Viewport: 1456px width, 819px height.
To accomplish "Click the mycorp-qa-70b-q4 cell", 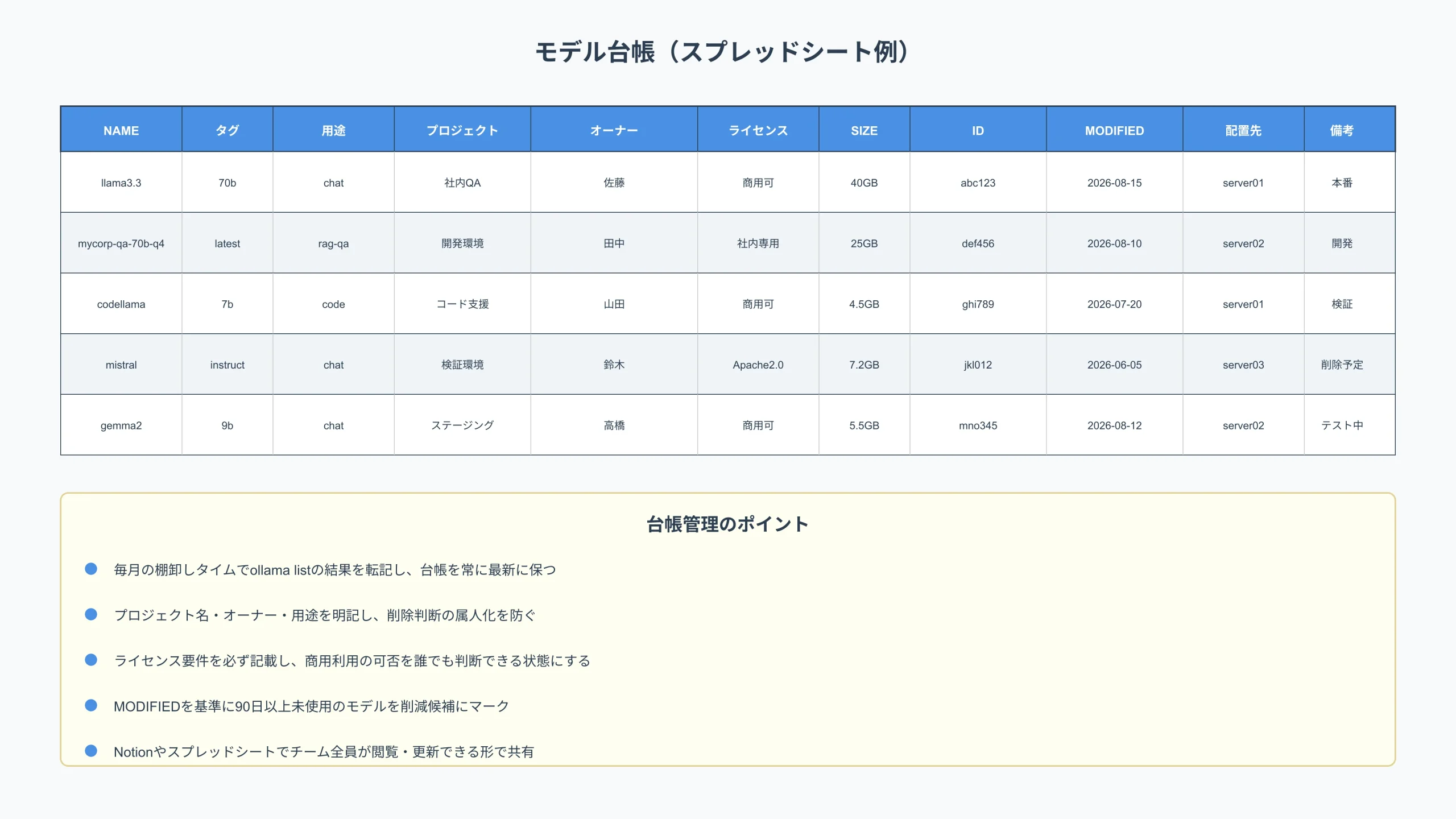I will (x=121, y=243).
